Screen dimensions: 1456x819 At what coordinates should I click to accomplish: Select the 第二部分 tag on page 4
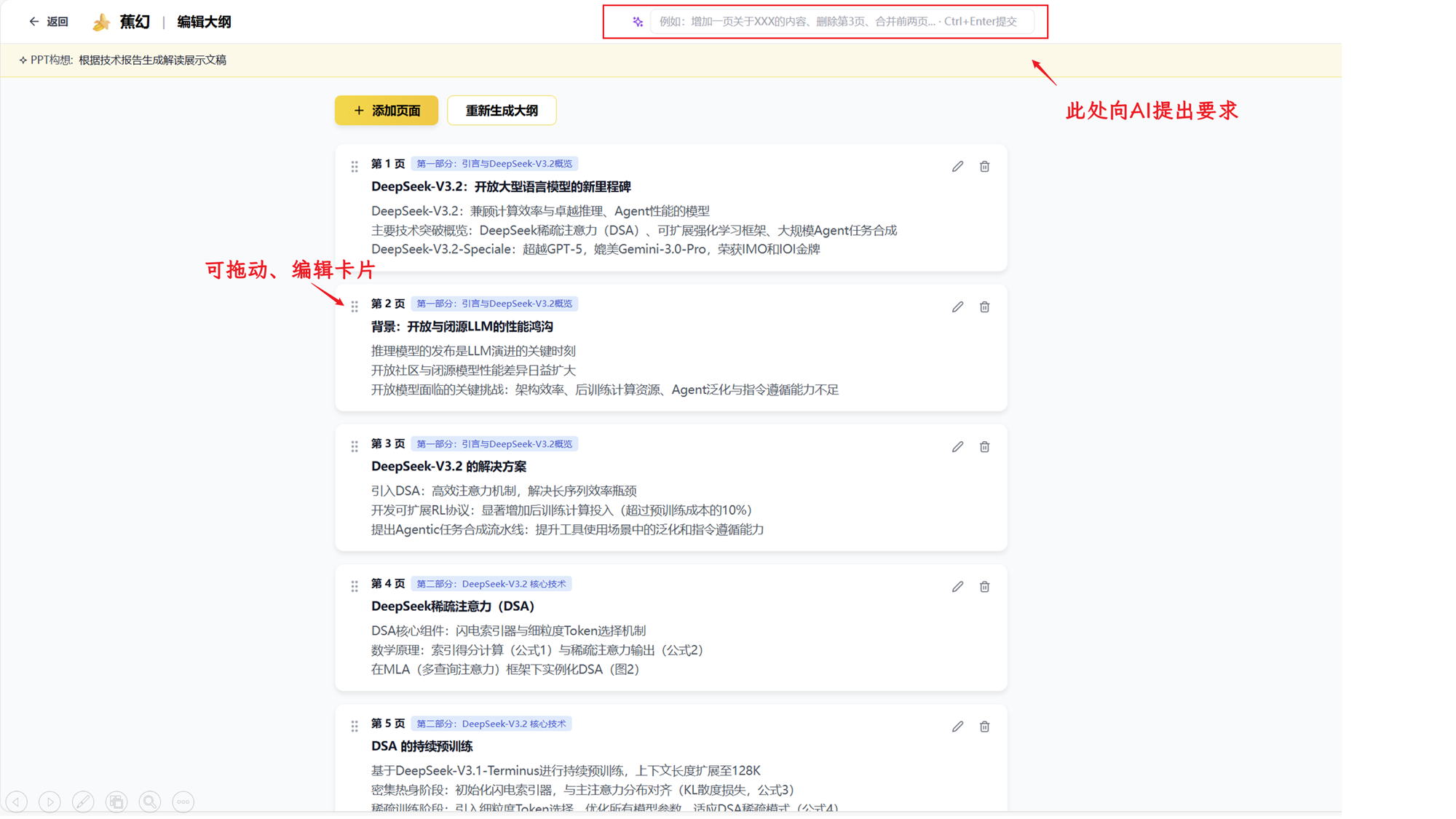494,583
